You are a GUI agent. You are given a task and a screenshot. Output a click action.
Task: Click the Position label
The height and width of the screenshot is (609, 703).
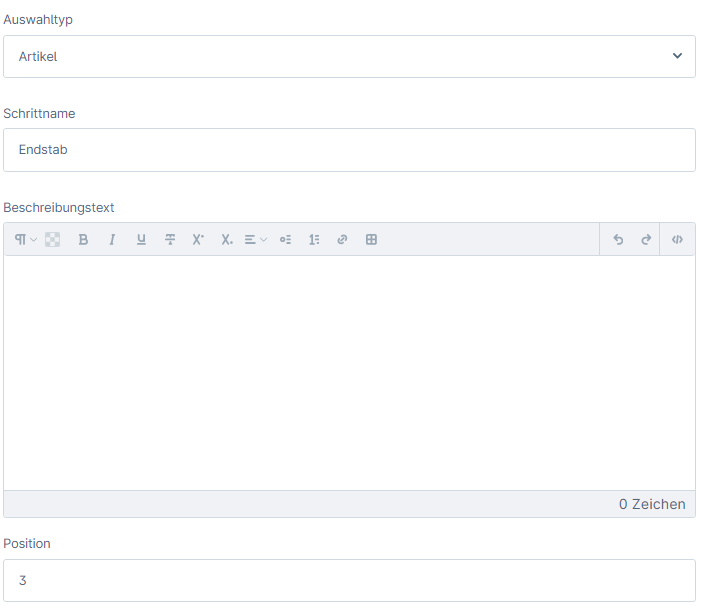(x=26, y=544)
